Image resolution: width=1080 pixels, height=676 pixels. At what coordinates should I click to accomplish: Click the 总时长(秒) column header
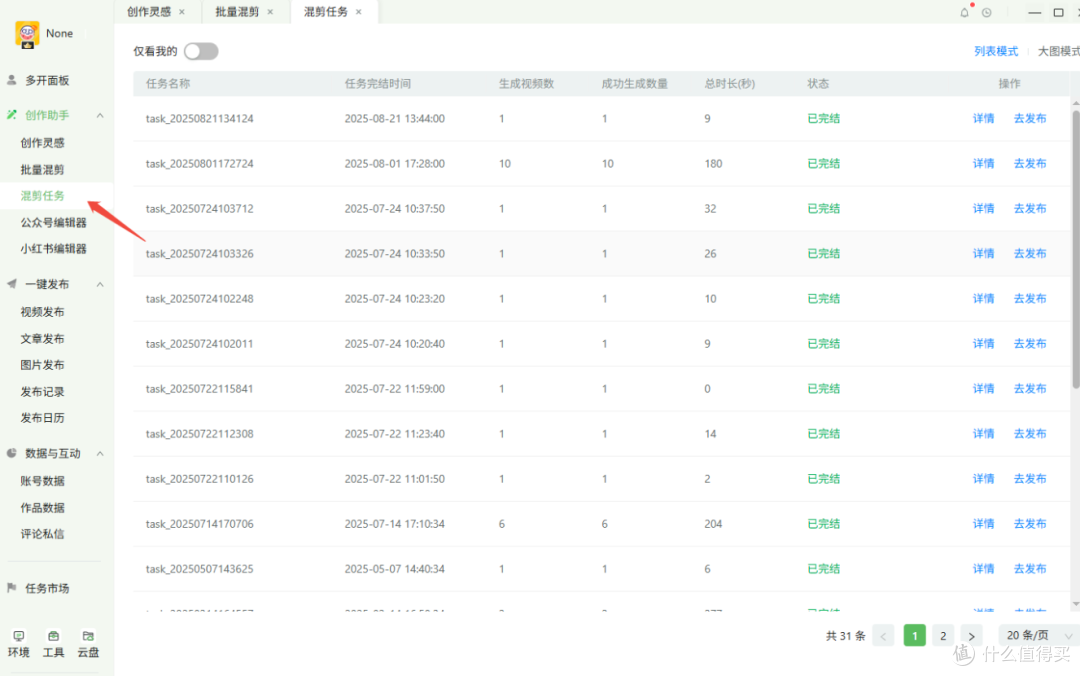tap(729, 83)
